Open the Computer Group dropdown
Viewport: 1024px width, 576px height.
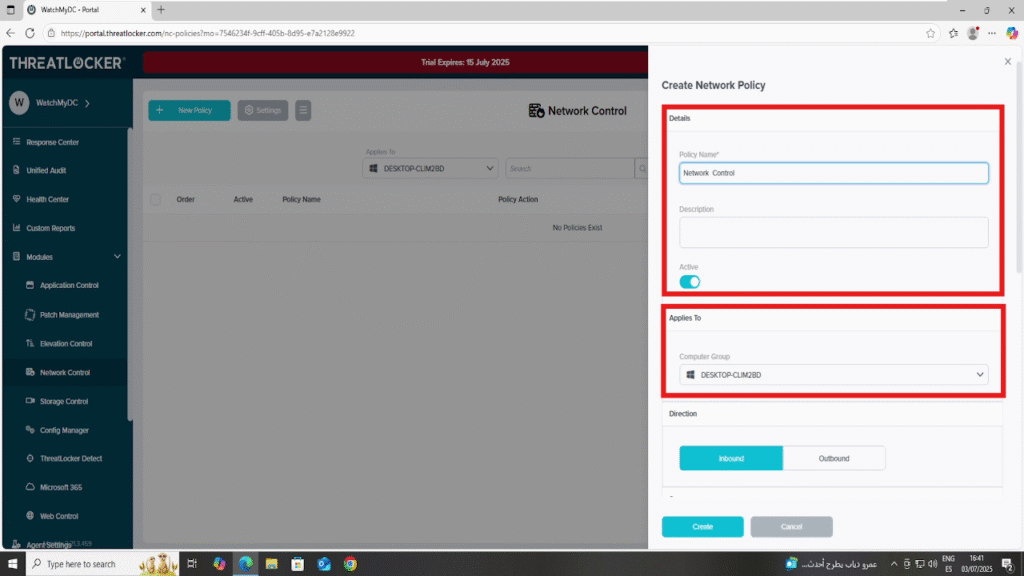pyautogui.click(x=833, y=375)
